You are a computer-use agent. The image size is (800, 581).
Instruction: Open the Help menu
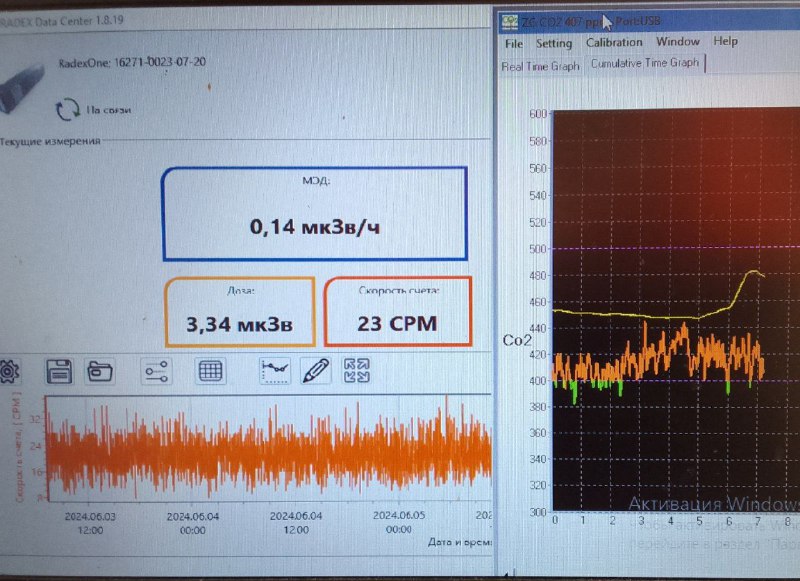click(725, 41)
